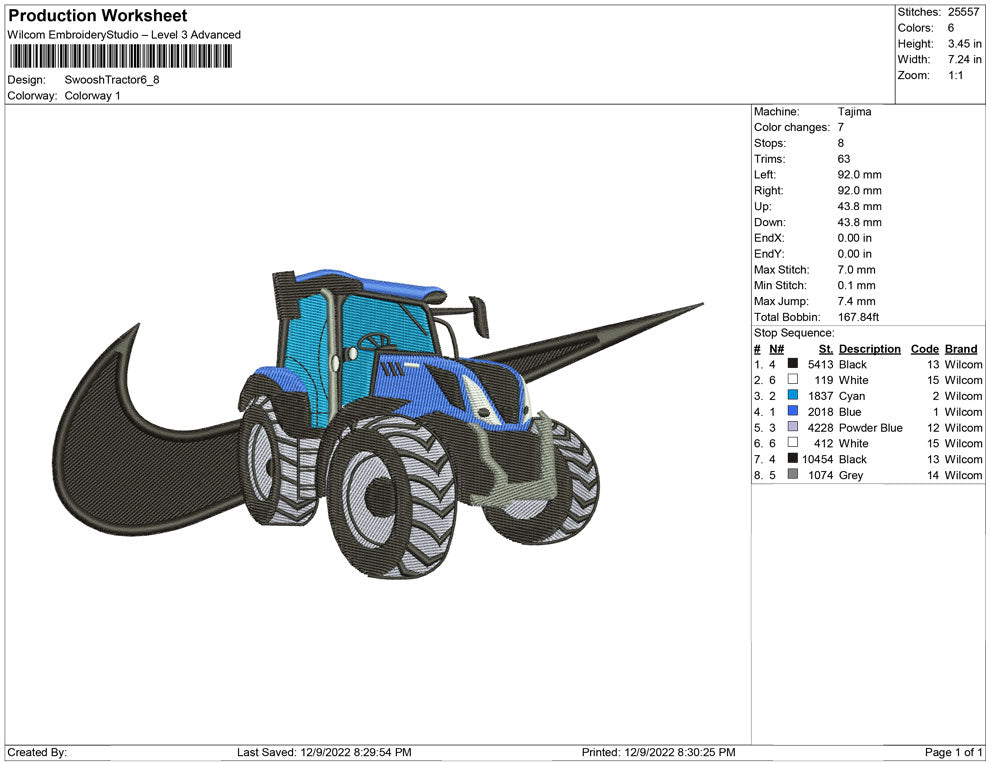Click the Production Worksheet title
This screenshot has width=990, height=762.
point(98,16)
